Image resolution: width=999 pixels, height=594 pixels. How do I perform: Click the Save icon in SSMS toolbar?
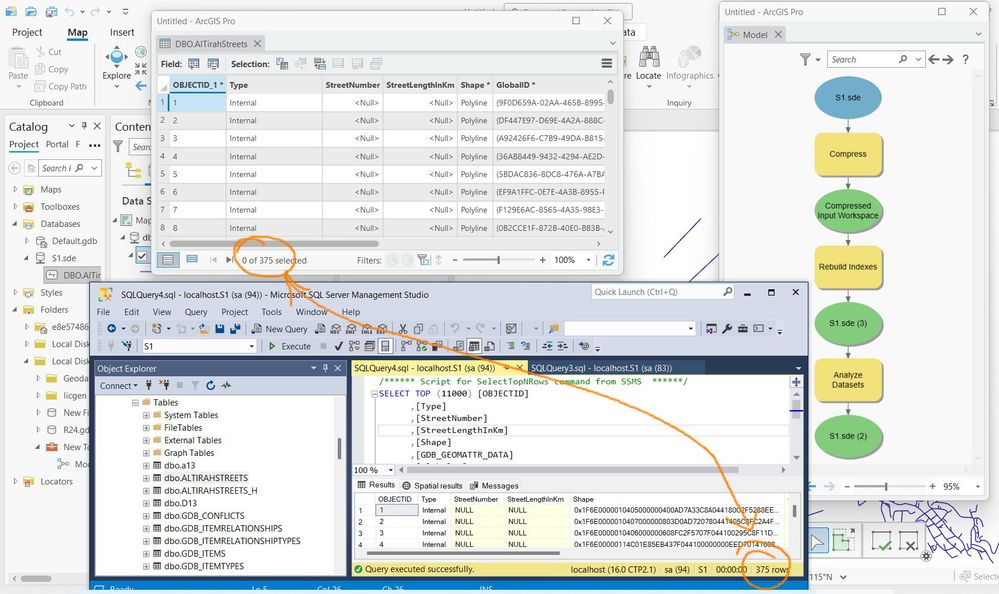220,329
